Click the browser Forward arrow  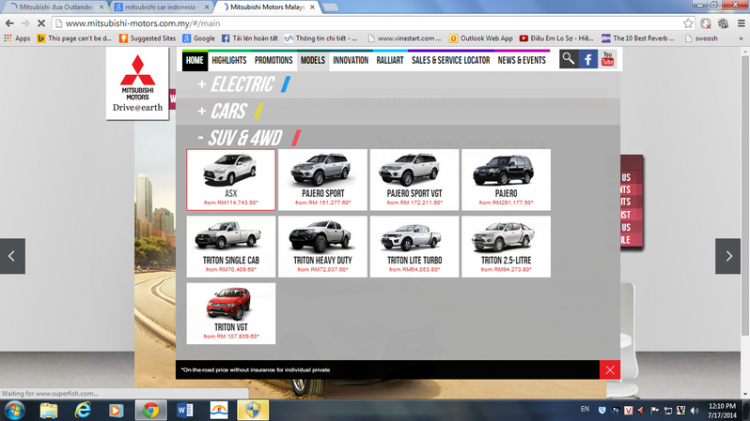(25, 23)
